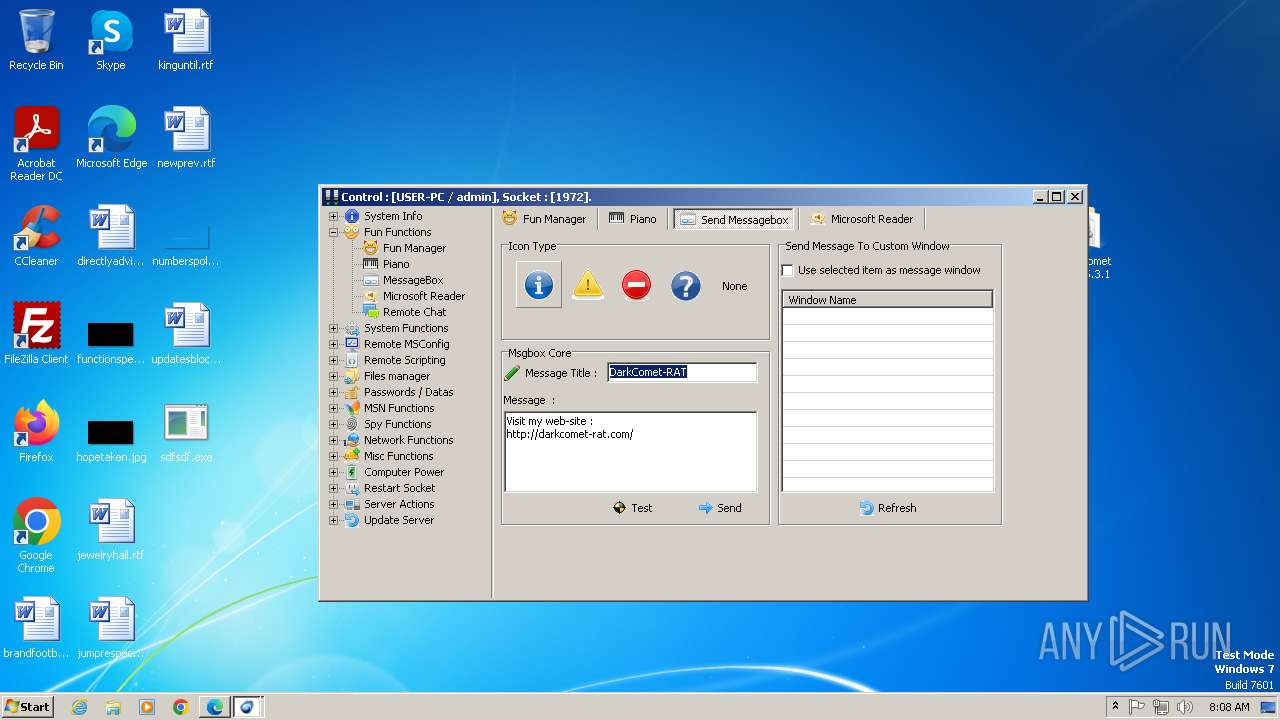Viewport: 1280px width, 720px height.
Task: Open Acrobat Reader DC desktop icon
Action: pos(36,144)
